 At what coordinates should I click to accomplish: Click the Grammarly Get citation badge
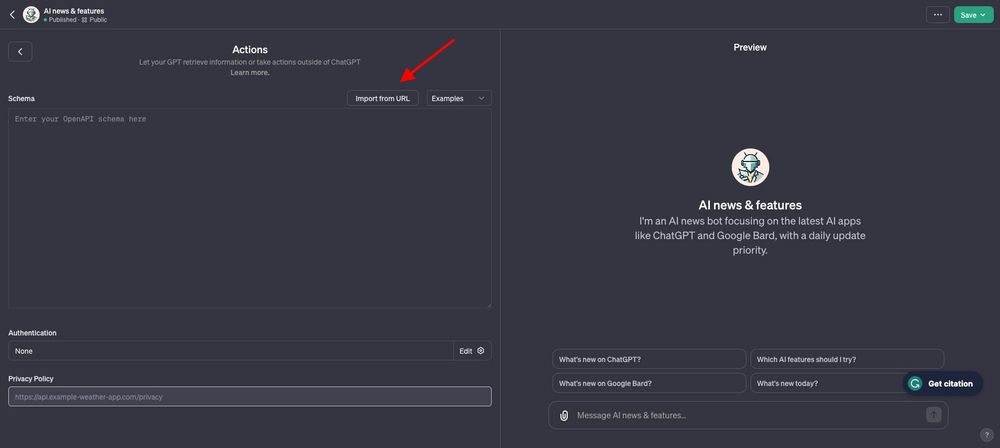pos(942,384)
